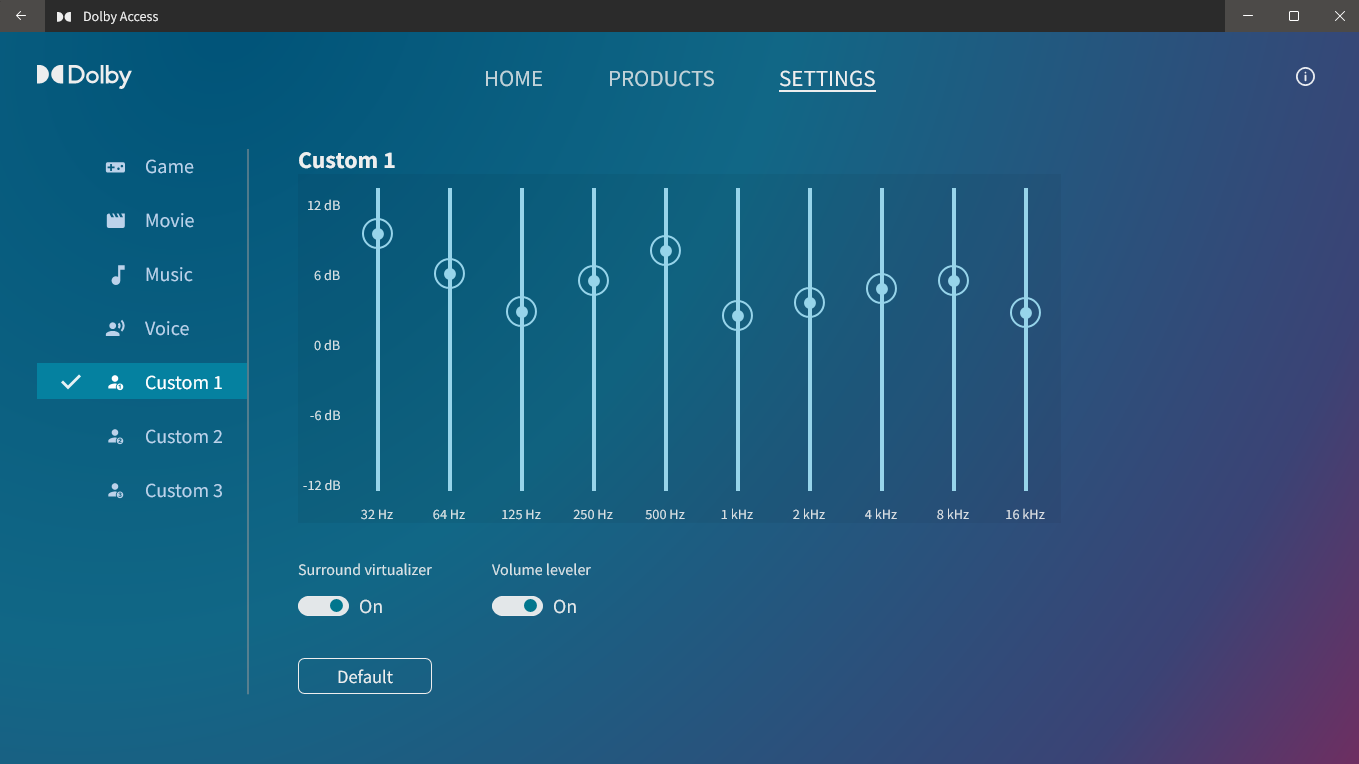Switch to the SETTINGS tab
The height and width of the screenshot is (764, 1359).
tap(827, 79)
